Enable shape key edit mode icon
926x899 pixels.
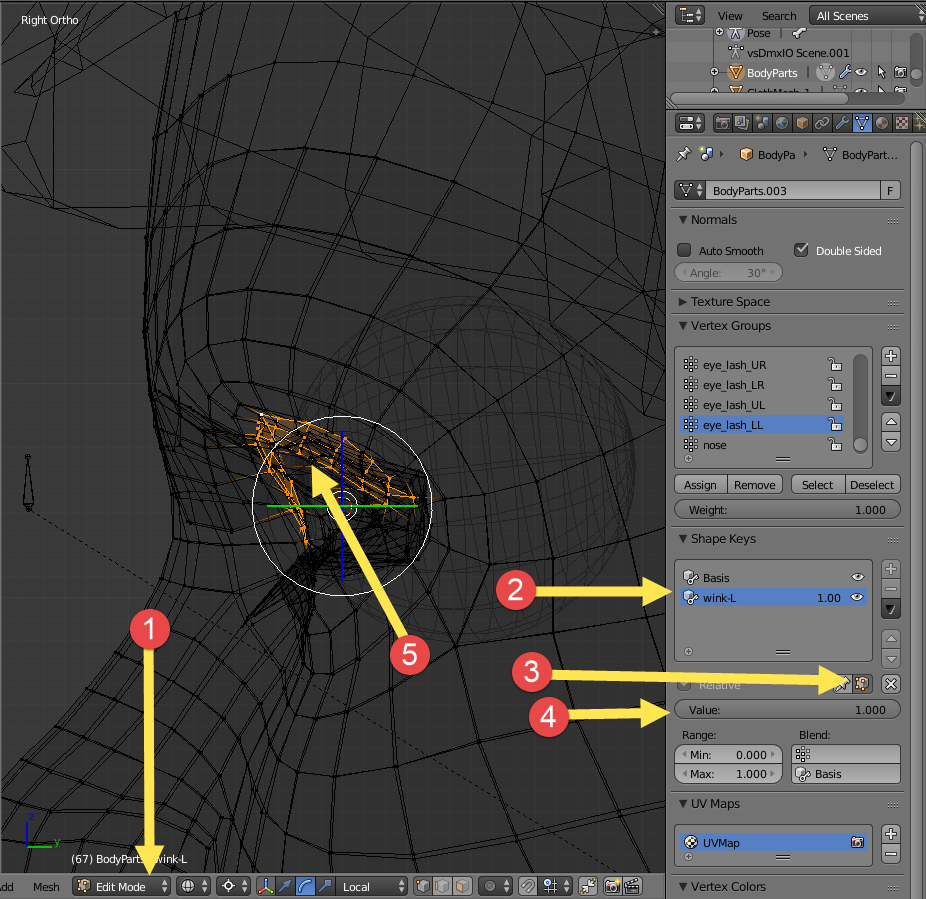(861, 684)
